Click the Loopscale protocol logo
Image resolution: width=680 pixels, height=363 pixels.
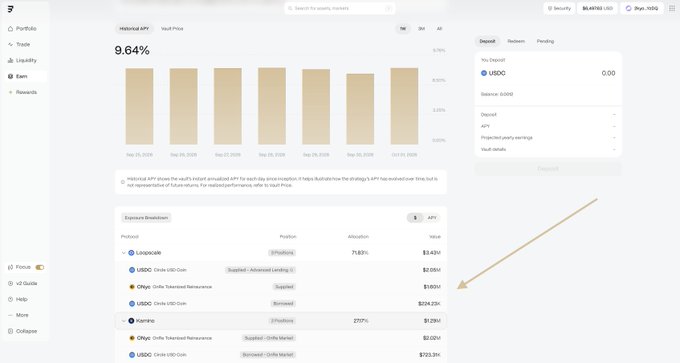pos(131,253)
